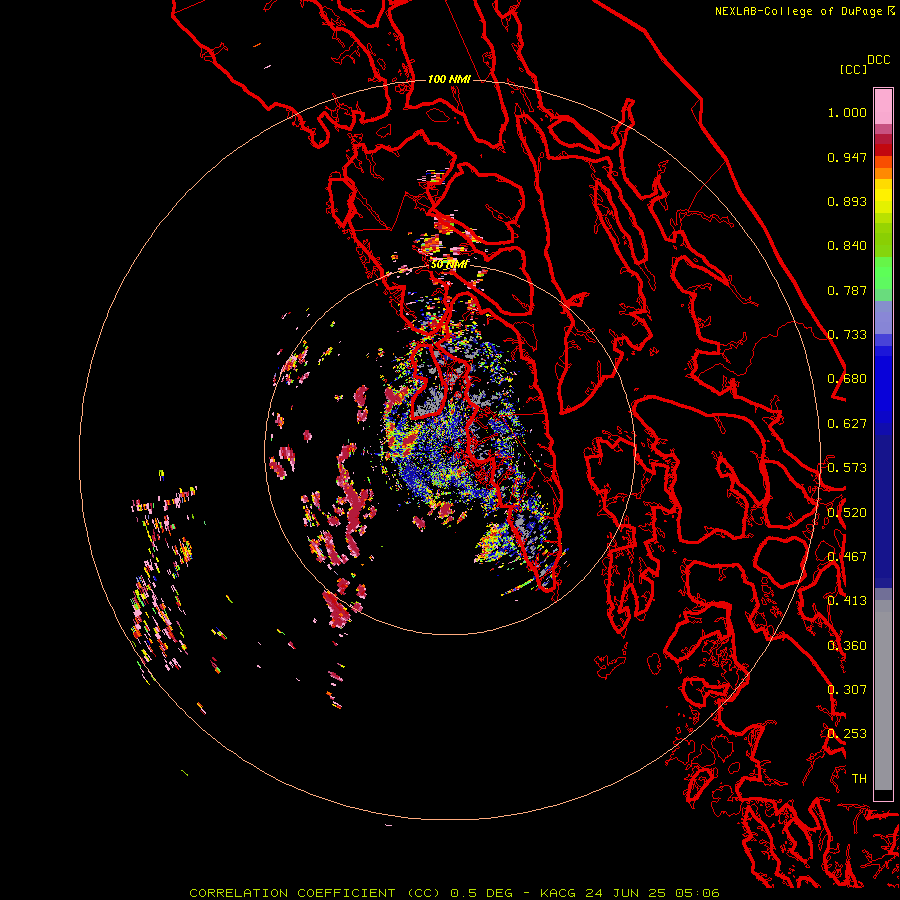Click the [CC] legend unit label

coord(853,69)
